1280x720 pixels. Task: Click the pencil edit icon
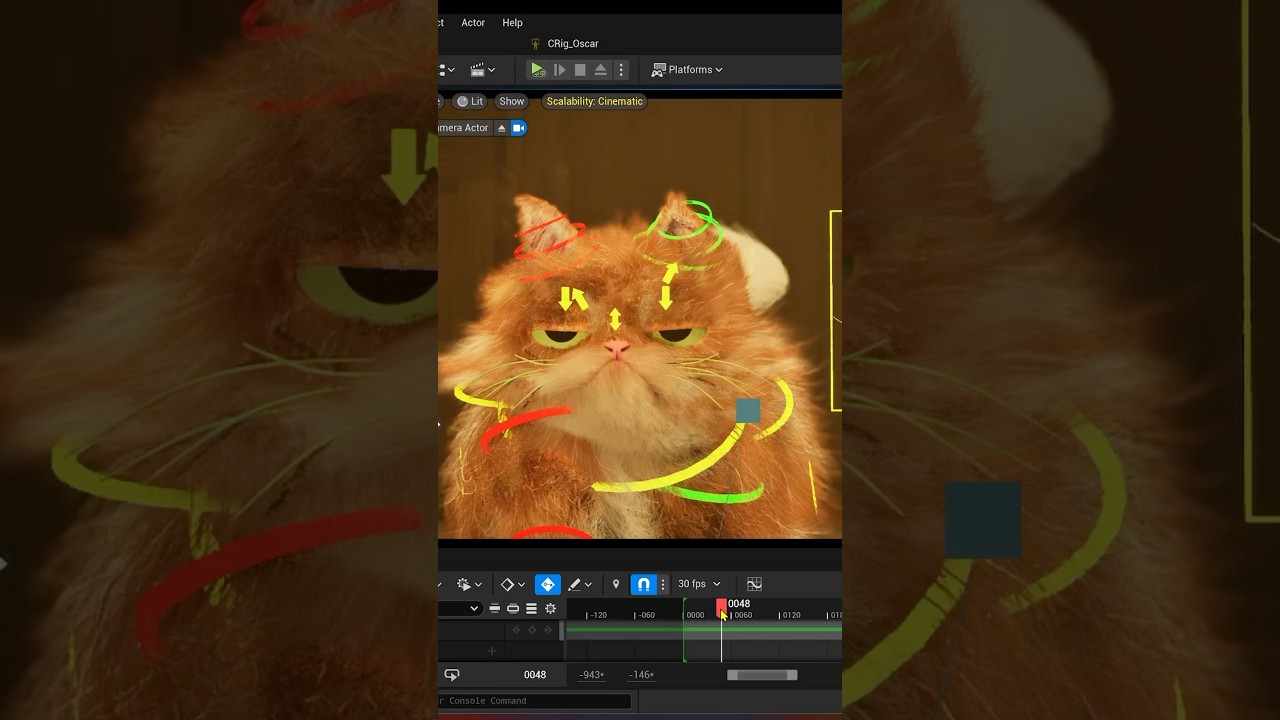click(x=574, y=584)
